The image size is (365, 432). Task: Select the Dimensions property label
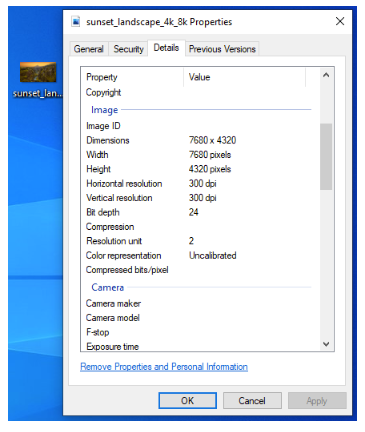point(108,140)
